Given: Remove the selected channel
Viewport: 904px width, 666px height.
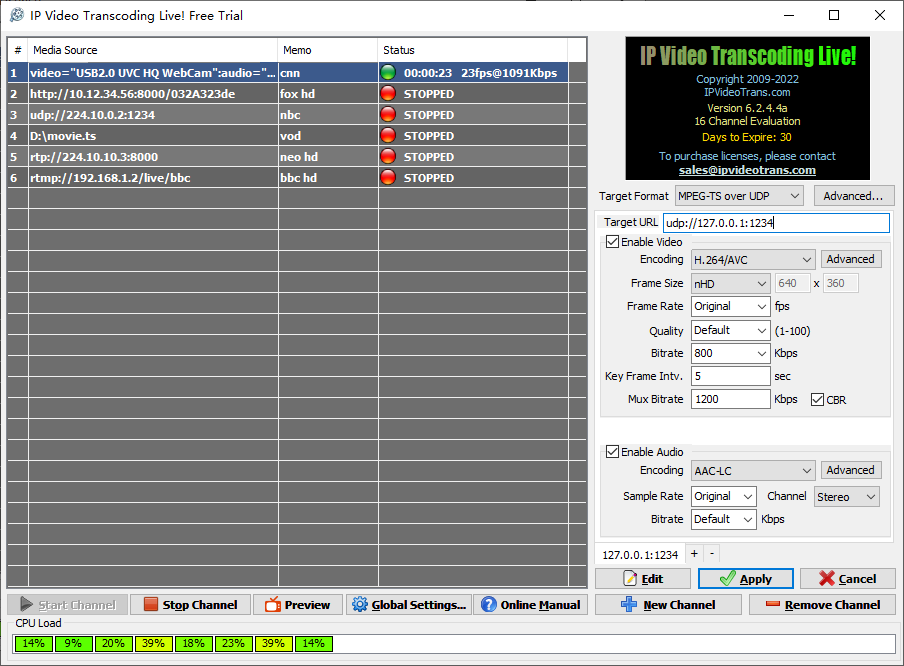Looking at the screenshot, I should tap(822, 605).
